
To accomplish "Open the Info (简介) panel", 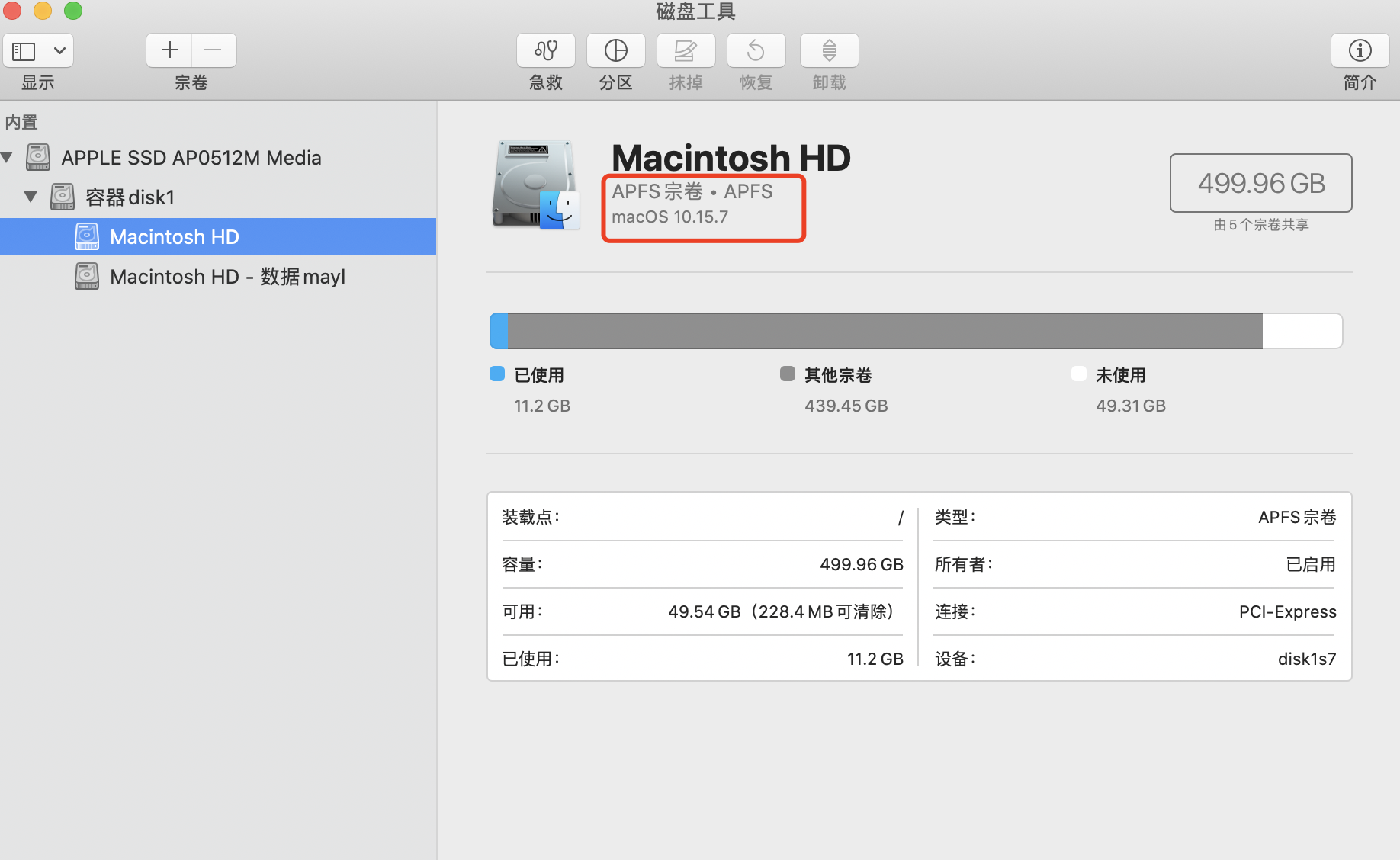I will (x=1360, y=50).
